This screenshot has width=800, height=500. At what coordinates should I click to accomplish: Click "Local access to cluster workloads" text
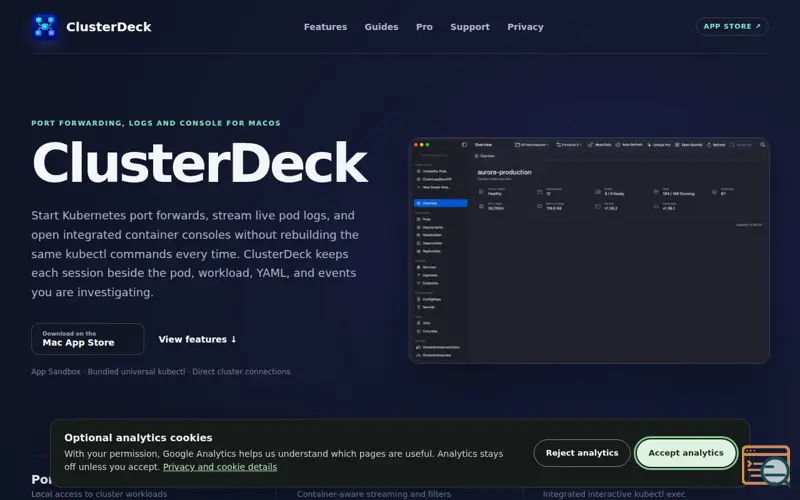click(99, 494)
